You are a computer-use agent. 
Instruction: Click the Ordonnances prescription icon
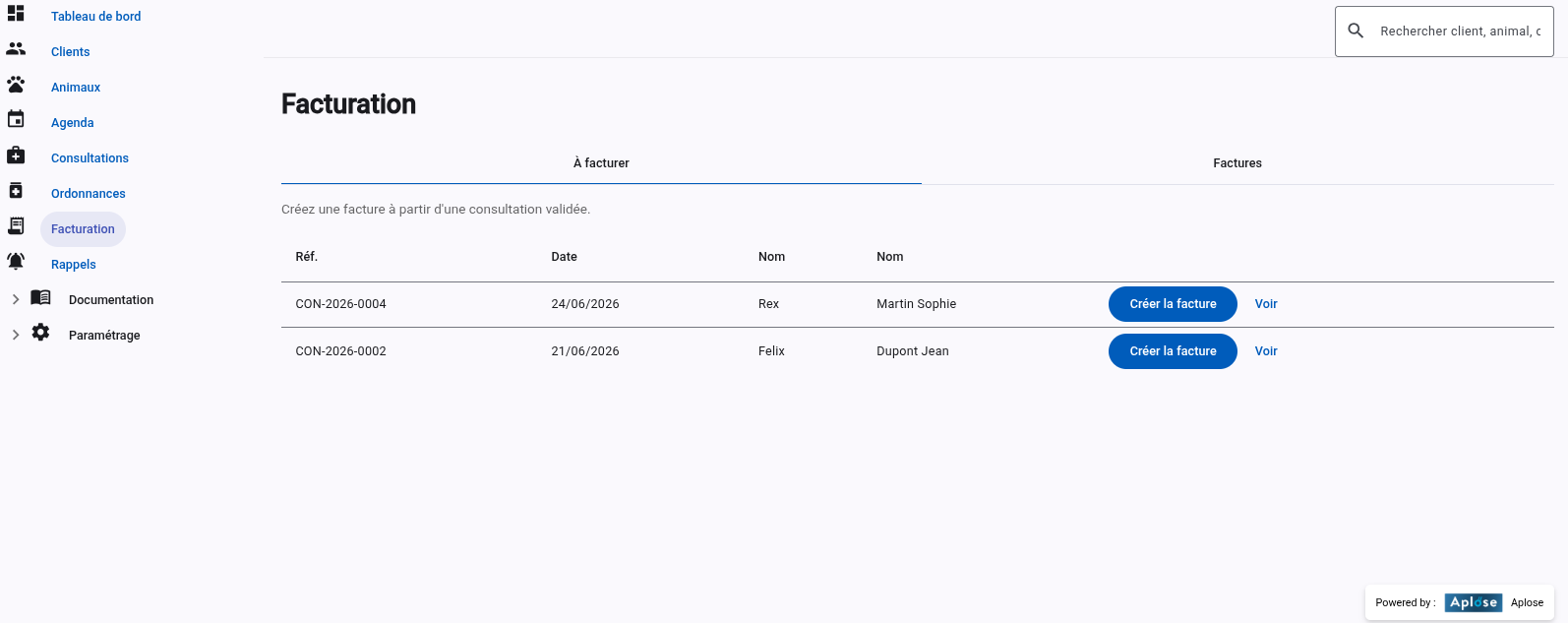[x=16, y=190]
